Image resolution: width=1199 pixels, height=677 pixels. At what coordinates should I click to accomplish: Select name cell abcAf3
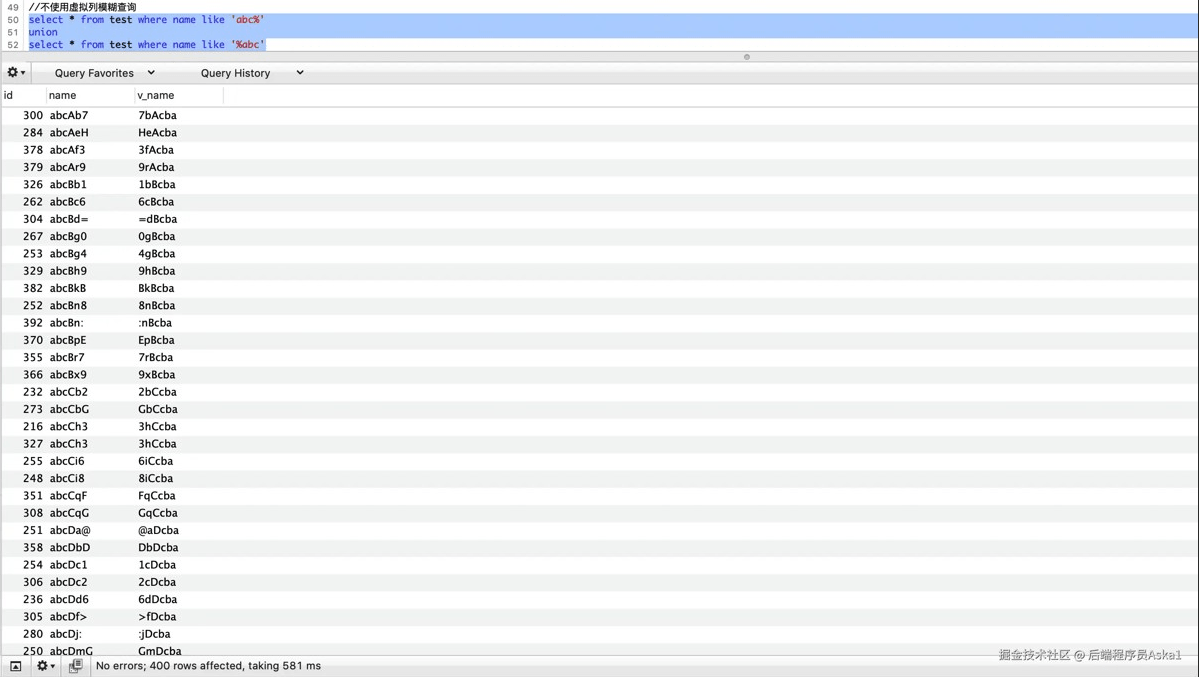coord(67,150)
